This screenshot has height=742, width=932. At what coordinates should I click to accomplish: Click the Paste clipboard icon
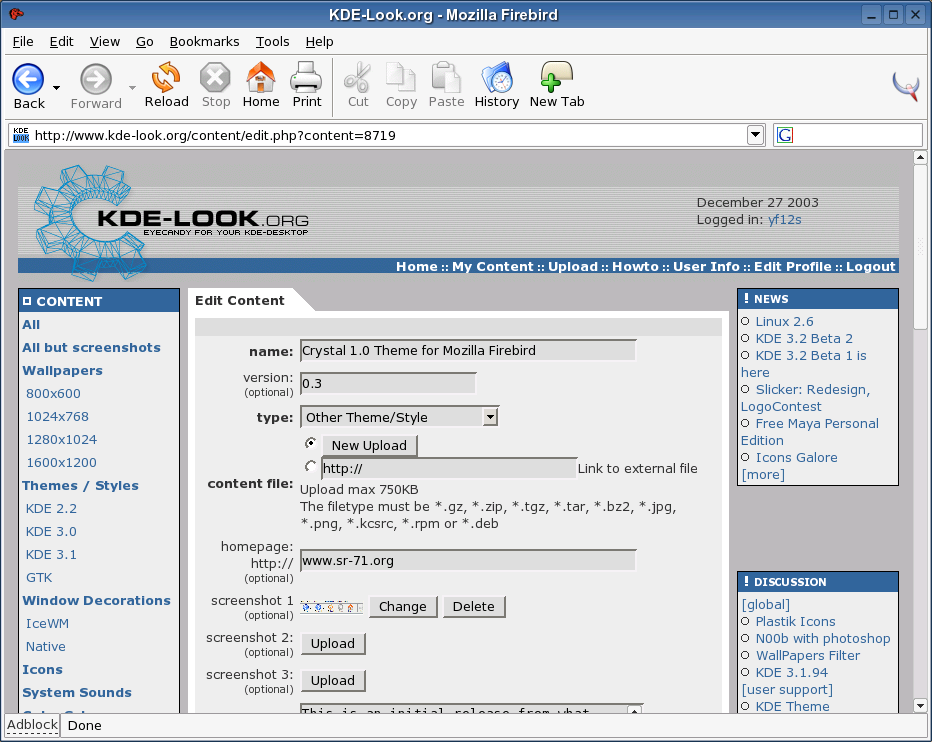pos(446,77)
